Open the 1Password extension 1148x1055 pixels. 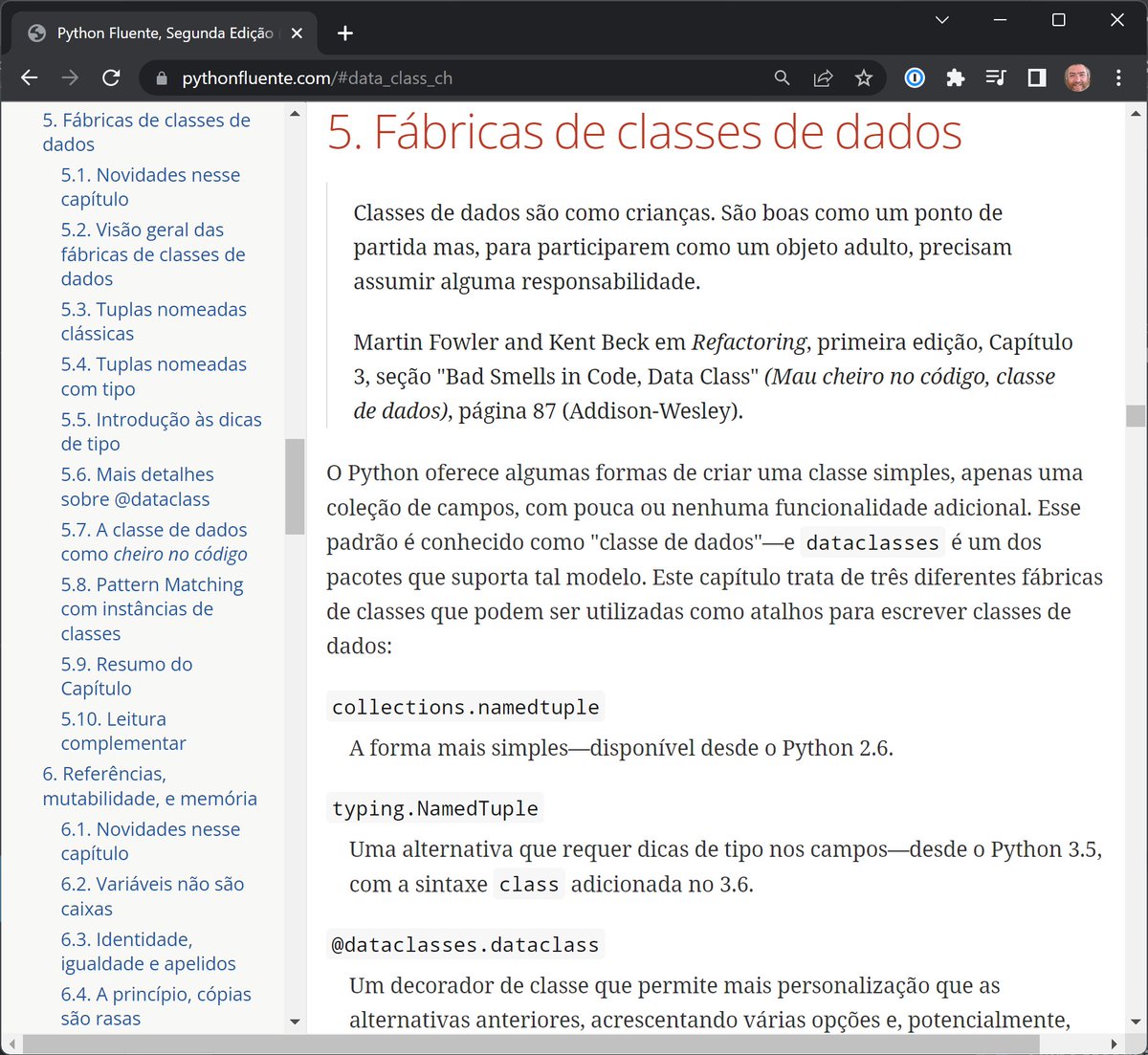click(x=914, y=77)
